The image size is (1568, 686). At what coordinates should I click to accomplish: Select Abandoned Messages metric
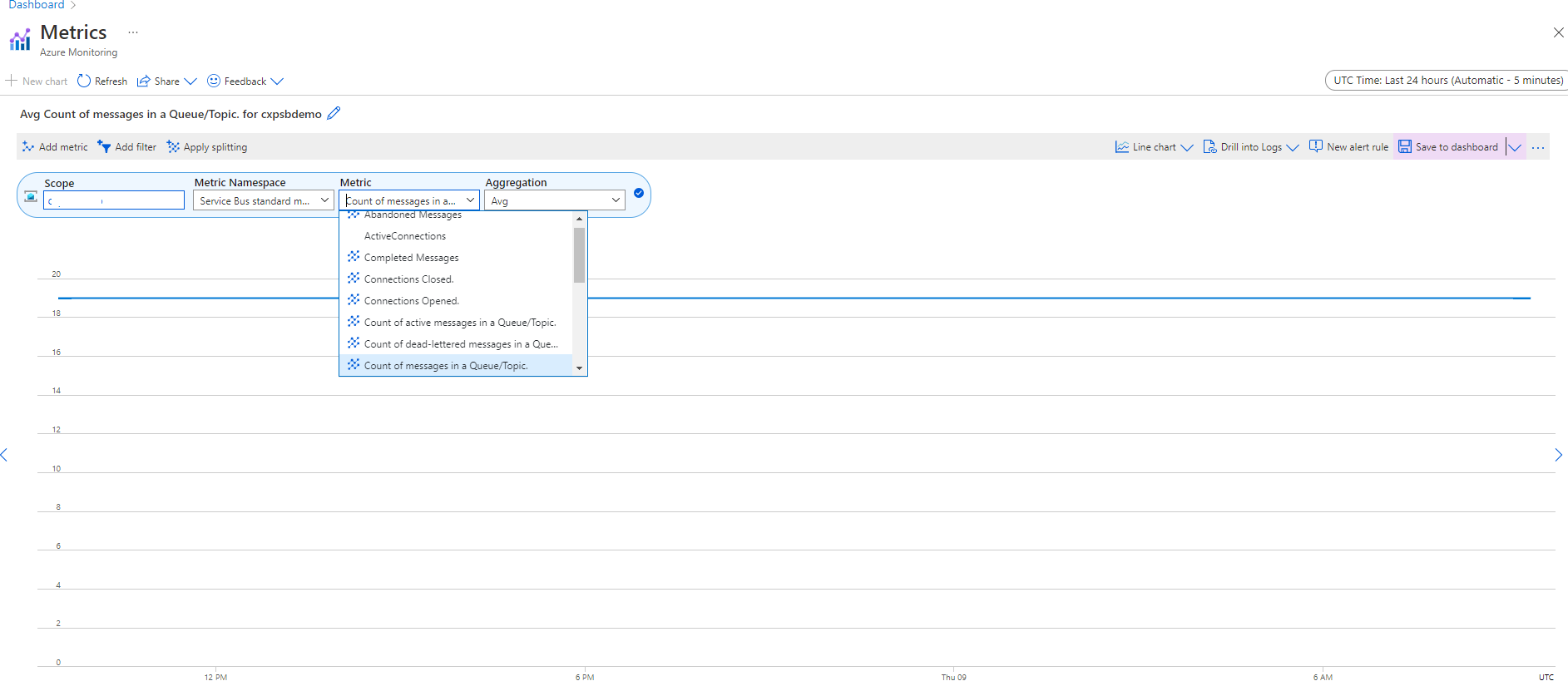[x=456, y=215]
